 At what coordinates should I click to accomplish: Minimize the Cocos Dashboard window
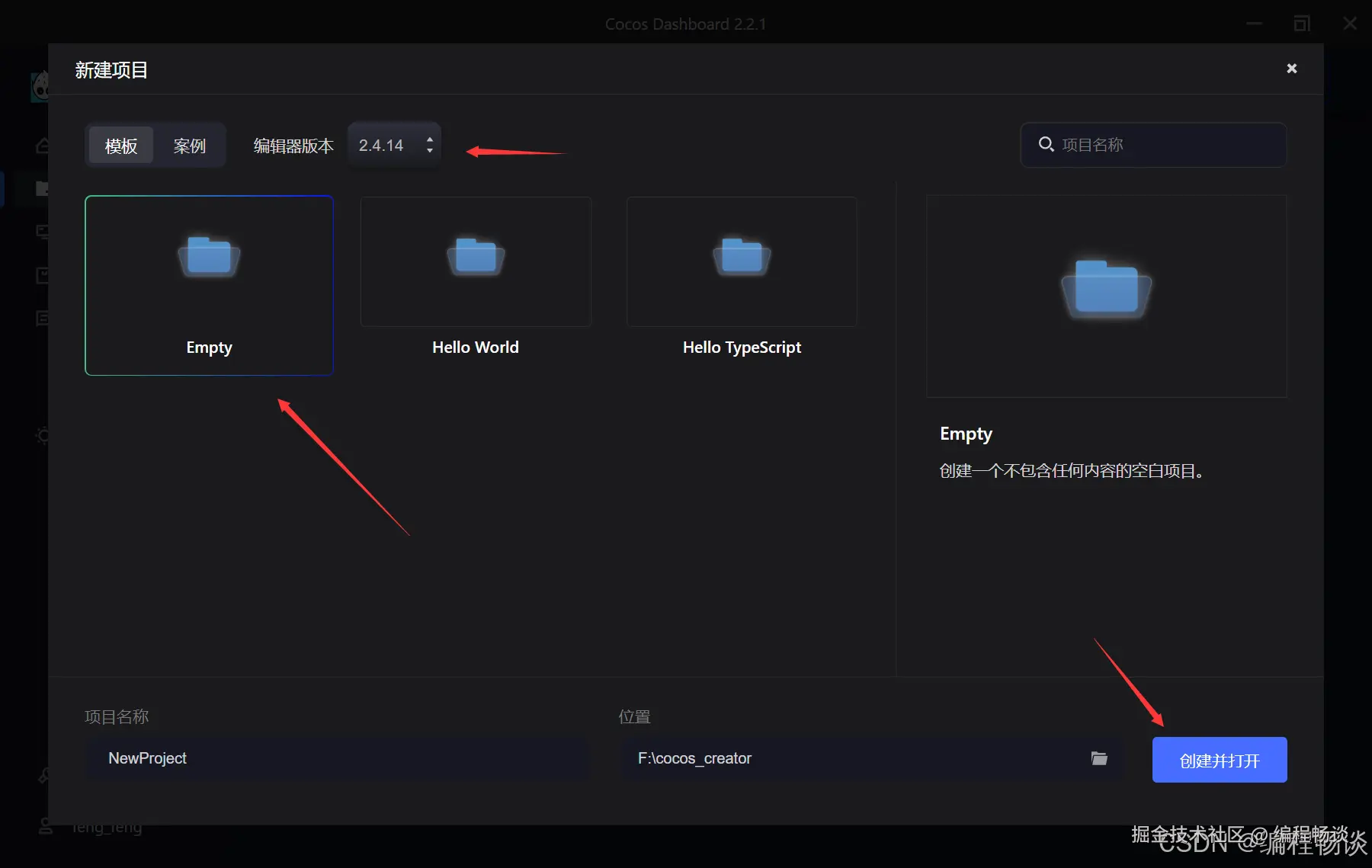pos(1254,24)
